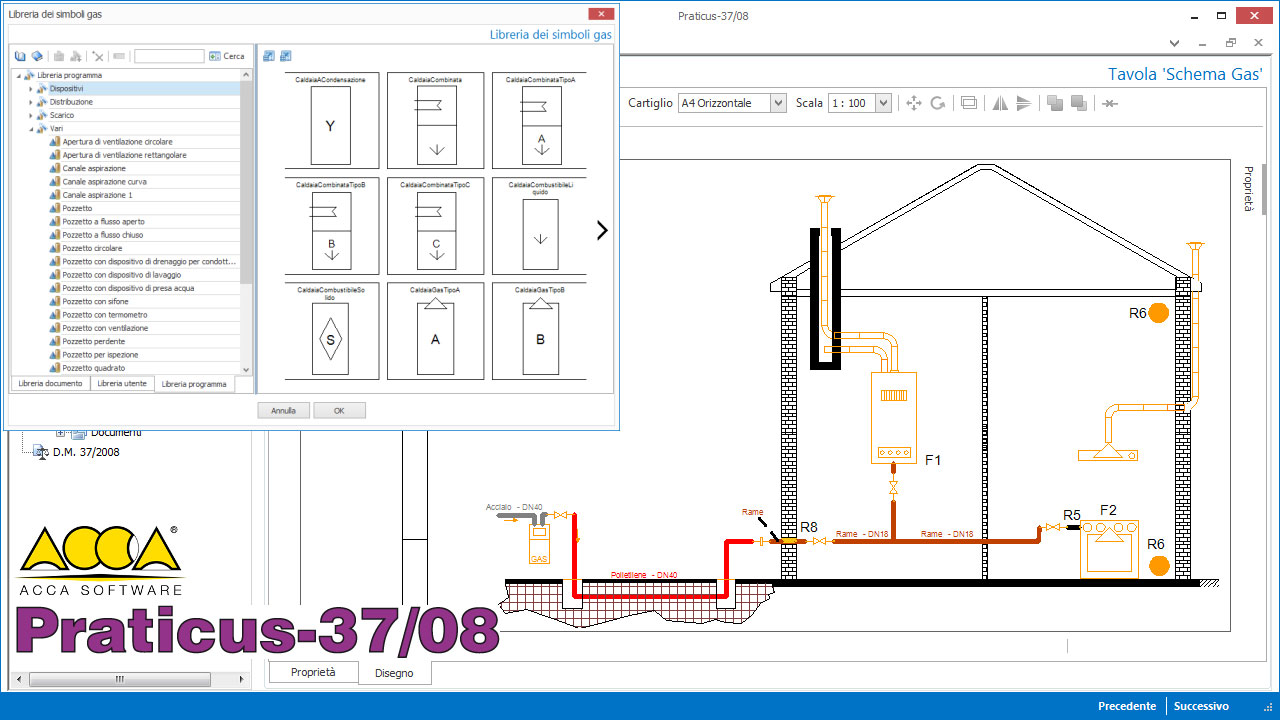Expand the Distribuzione tree node
1280x720 pixels.
tap(31, 102)
